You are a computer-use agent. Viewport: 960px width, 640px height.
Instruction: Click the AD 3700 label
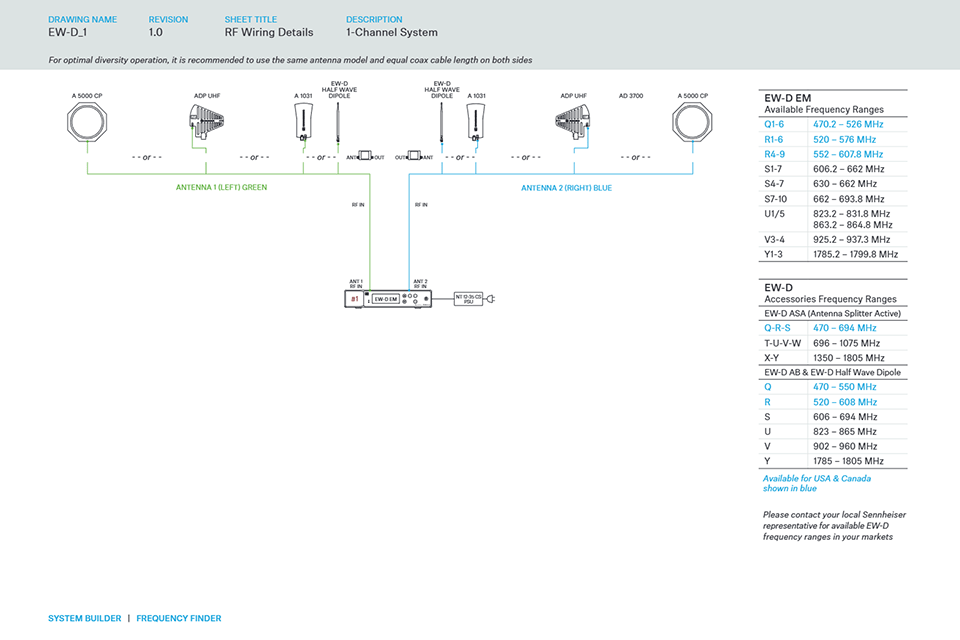coord(631,96)
